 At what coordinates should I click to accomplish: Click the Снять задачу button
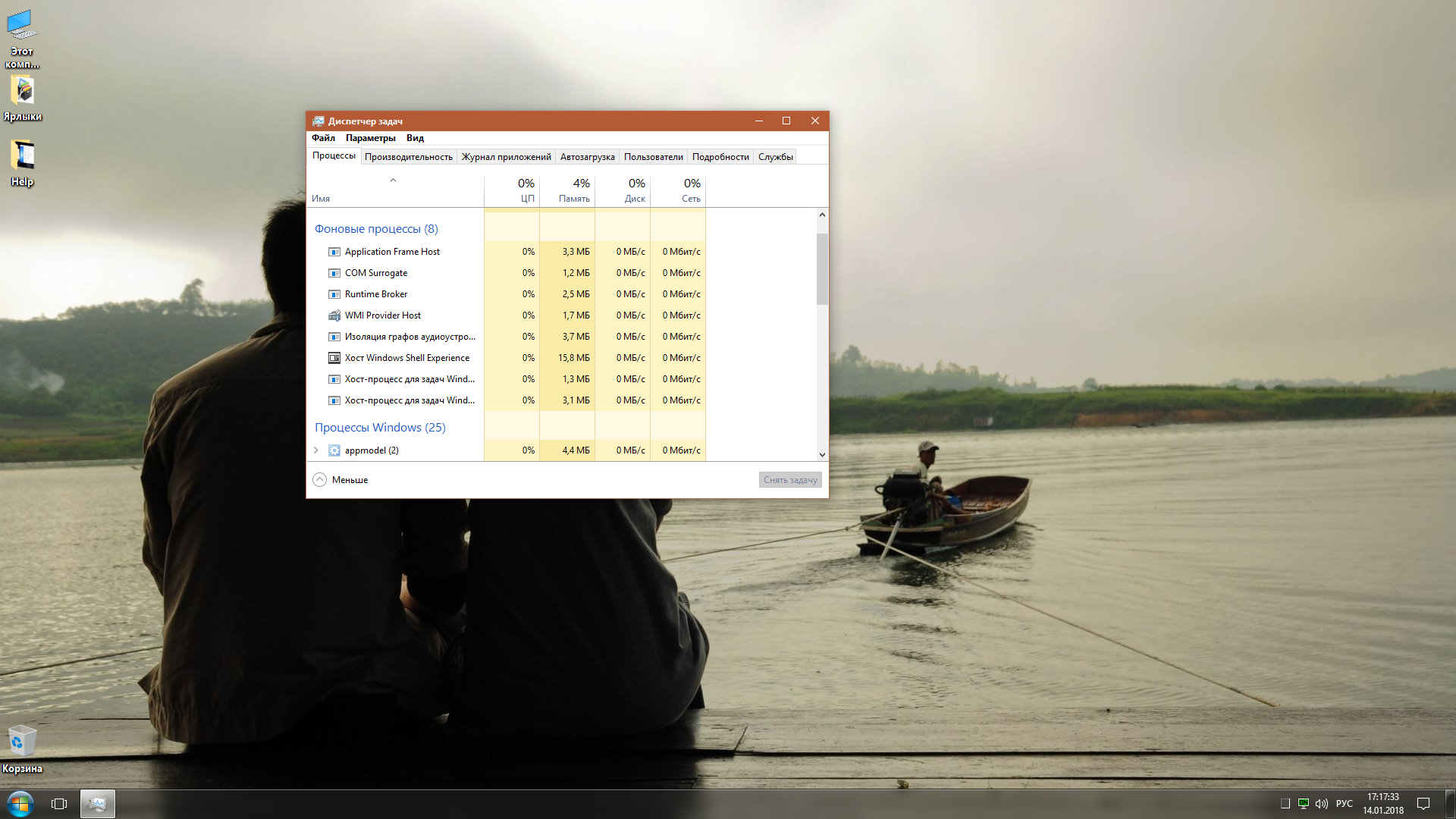[x=789, y=480]
